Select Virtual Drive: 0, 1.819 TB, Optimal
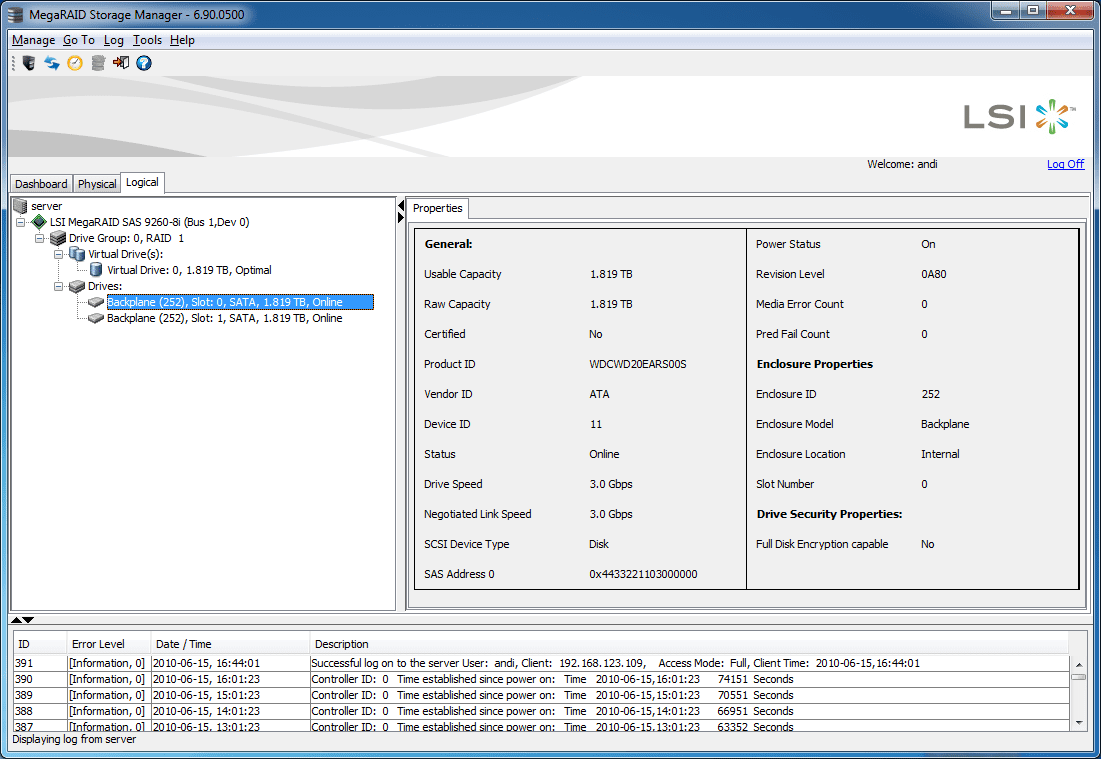 click(x=189, y=270)
